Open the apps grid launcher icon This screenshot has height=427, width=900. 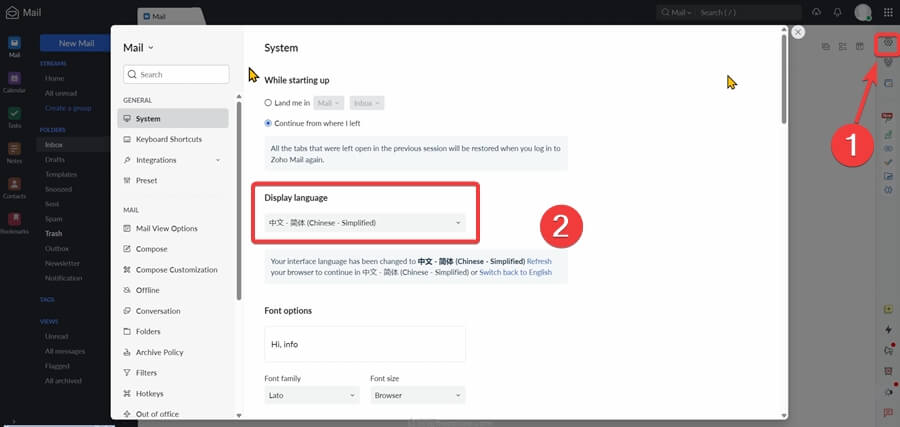pos(888,12)
